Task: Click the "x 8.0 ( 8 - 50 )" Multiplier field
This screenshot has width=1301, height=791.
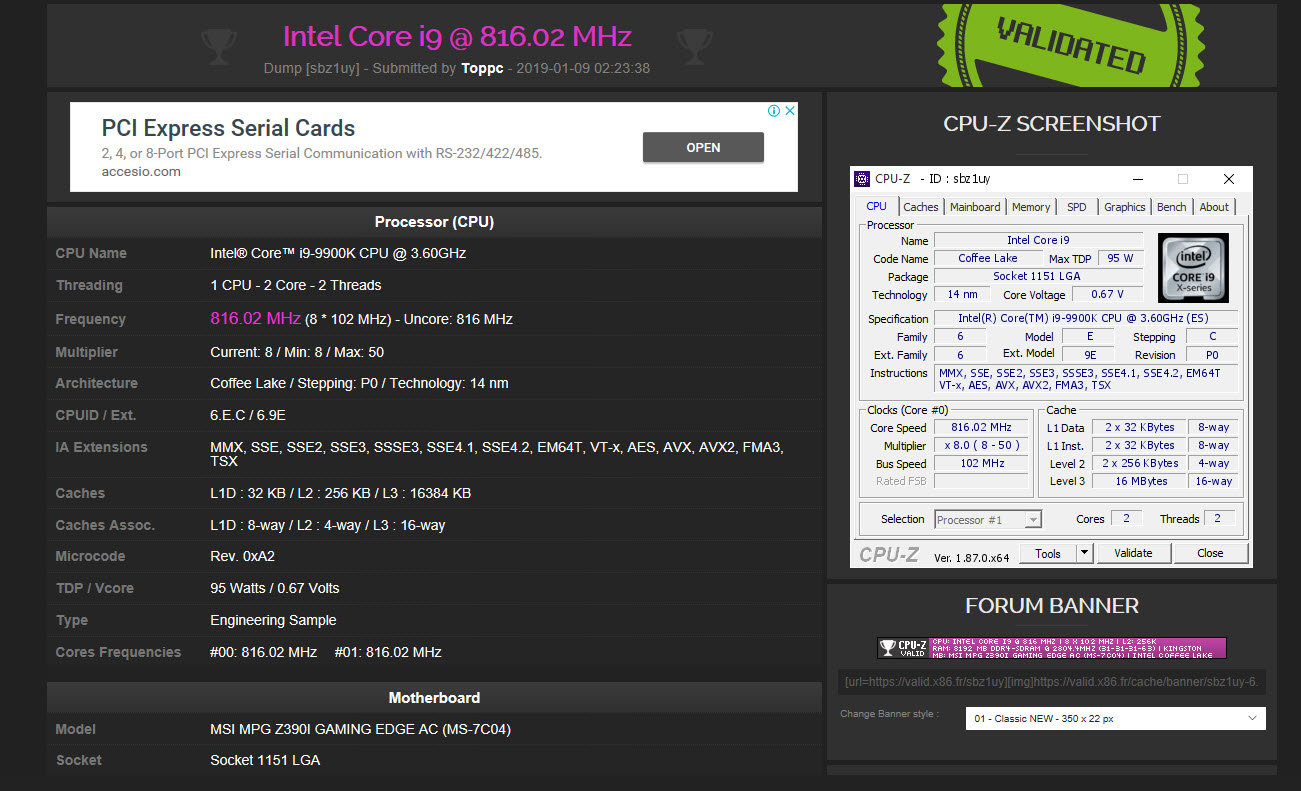Action: pyautogui.click(x=982, y=445)
